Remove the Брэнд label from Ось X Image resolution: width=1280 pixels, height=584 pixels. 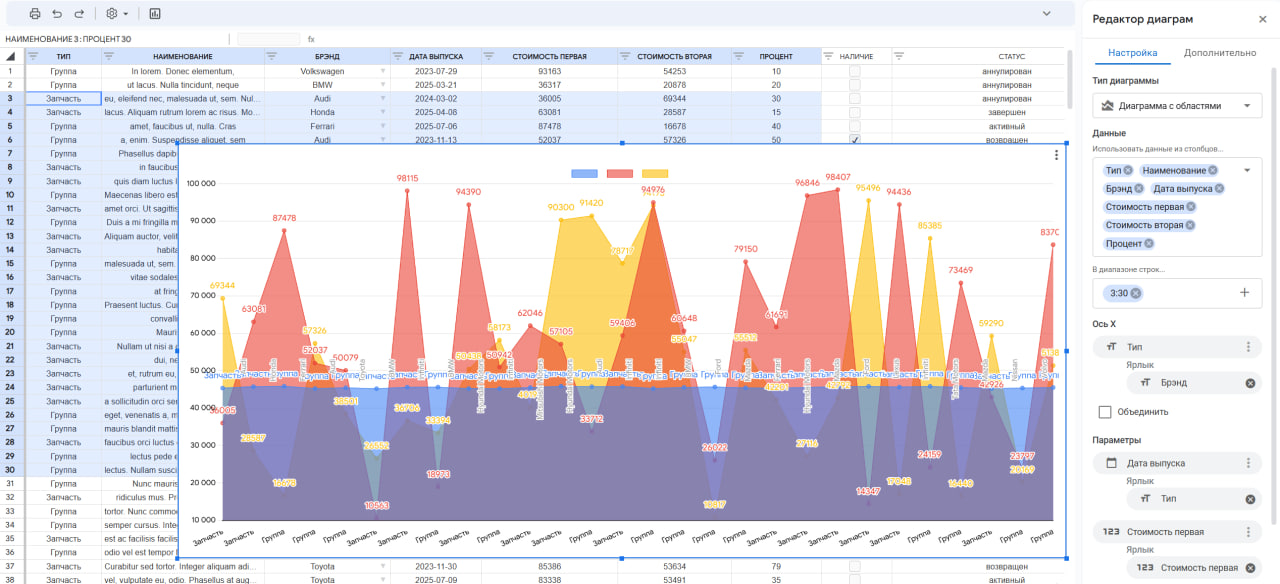click(1250, 383)
